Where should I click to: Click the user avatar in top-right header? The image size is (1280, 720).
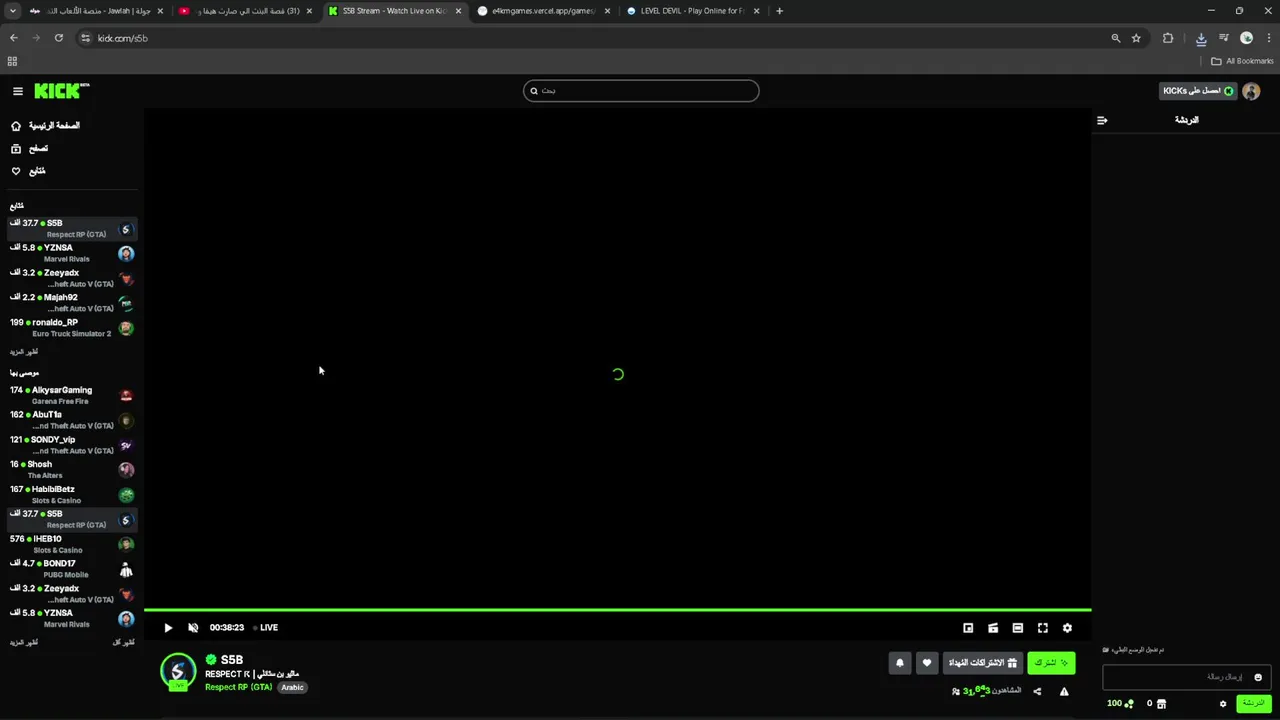click(x=1251, y=91)
